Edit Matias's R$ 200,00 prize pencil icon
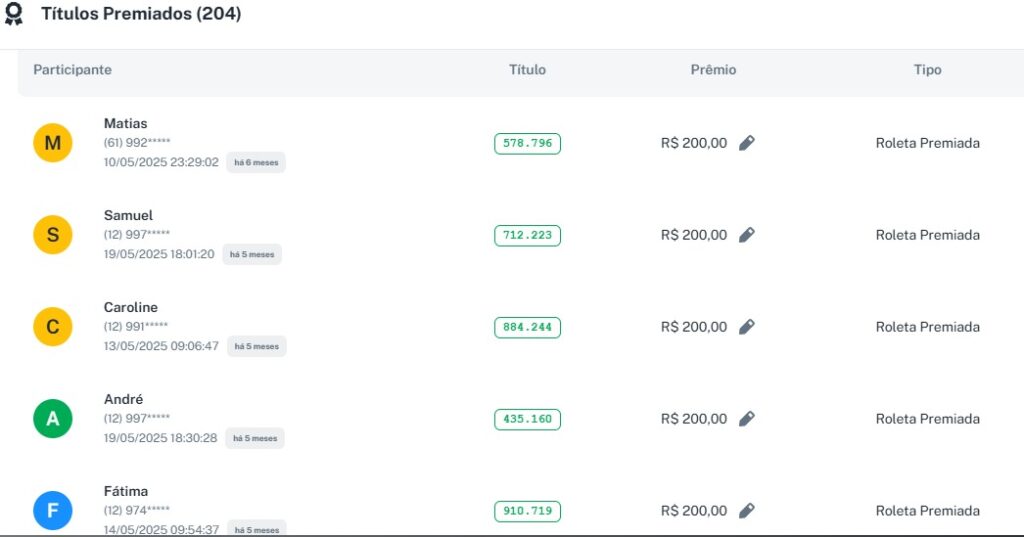Image resolution: width=1024 pixels, height=537 pixels. (747, 143)
